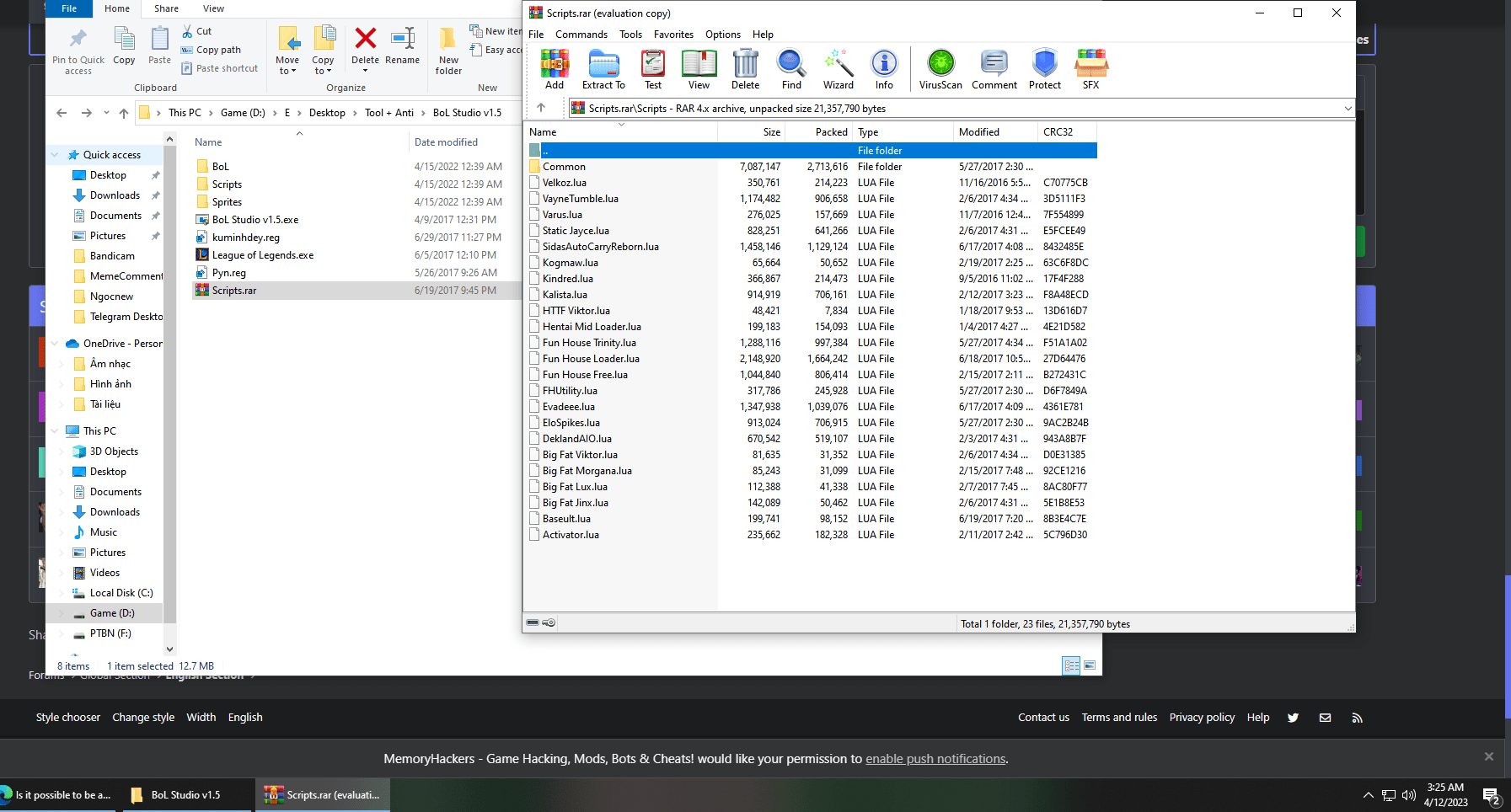
Task: Switch Explorer to details view layout
Action: pyautogui.click(x=1071, y=665)
